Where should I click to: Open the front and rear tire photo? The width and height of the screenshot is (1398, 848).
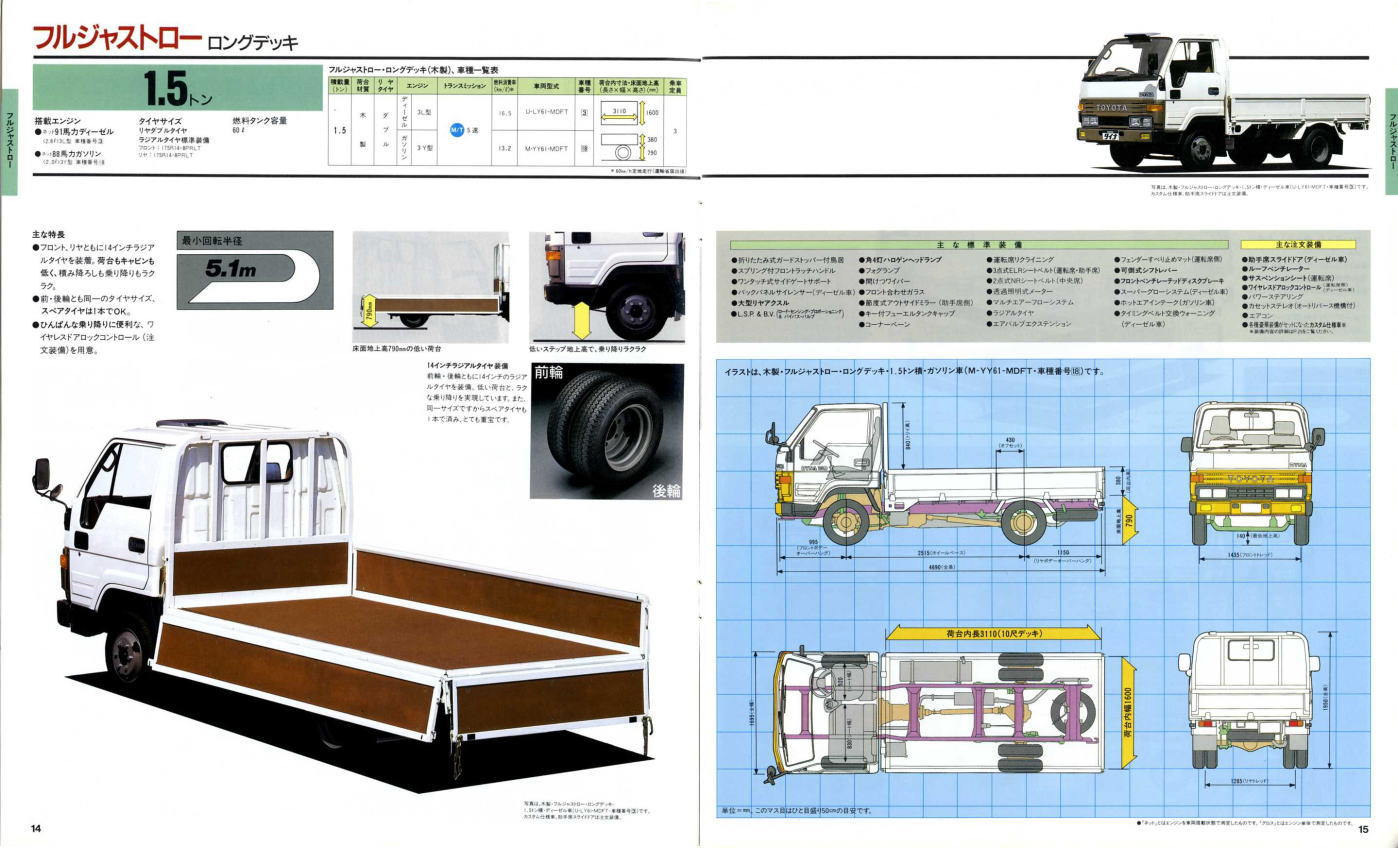click(x=607, y=432)
